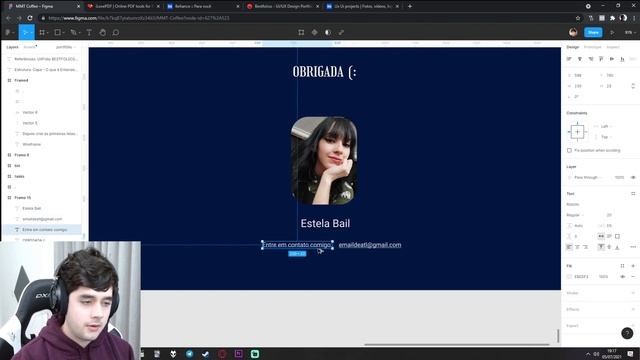
Task: Open the zoom level dropdown
Action: (630, 32)
